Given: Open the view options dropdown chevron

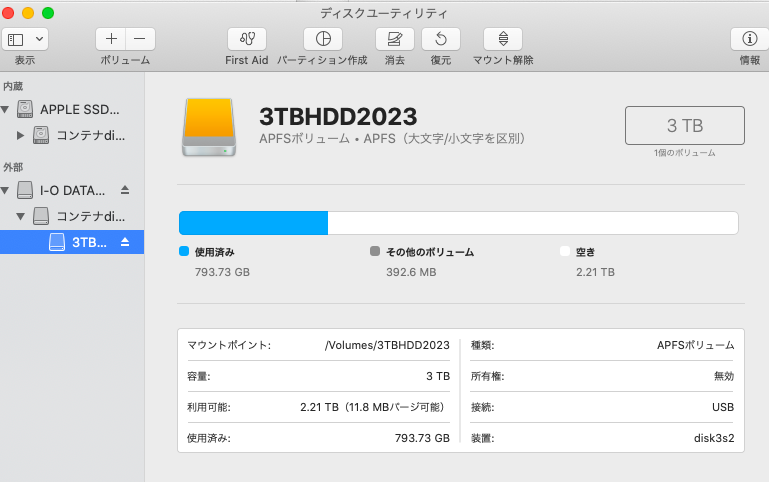Looking at the screenshot, I should (39, 39).
